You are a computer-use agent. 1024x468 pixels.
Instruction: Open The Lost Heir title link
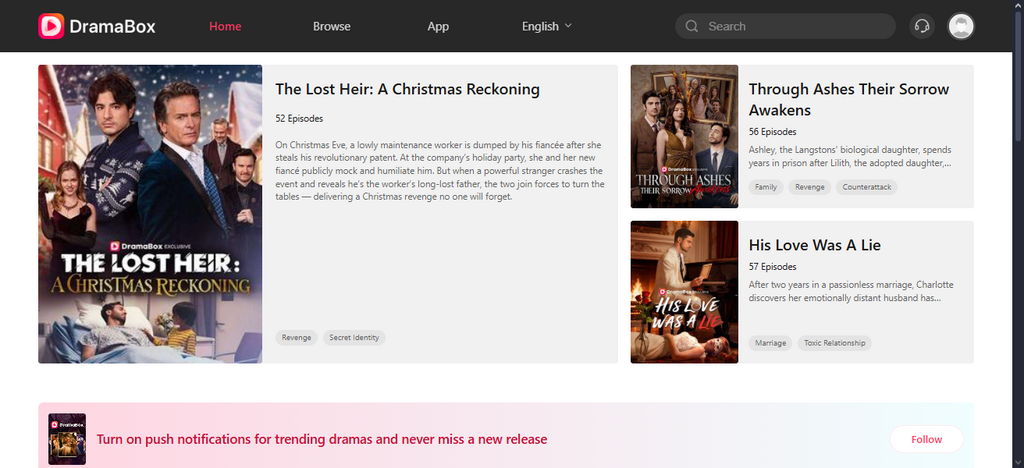408,89
